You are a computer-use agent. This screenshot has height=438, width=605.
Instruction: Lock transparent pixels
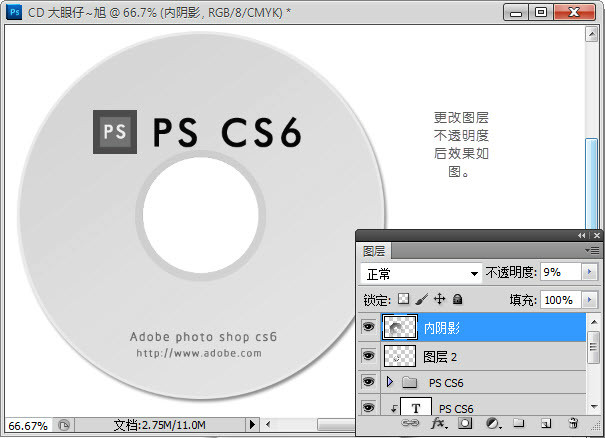[404, 299]
